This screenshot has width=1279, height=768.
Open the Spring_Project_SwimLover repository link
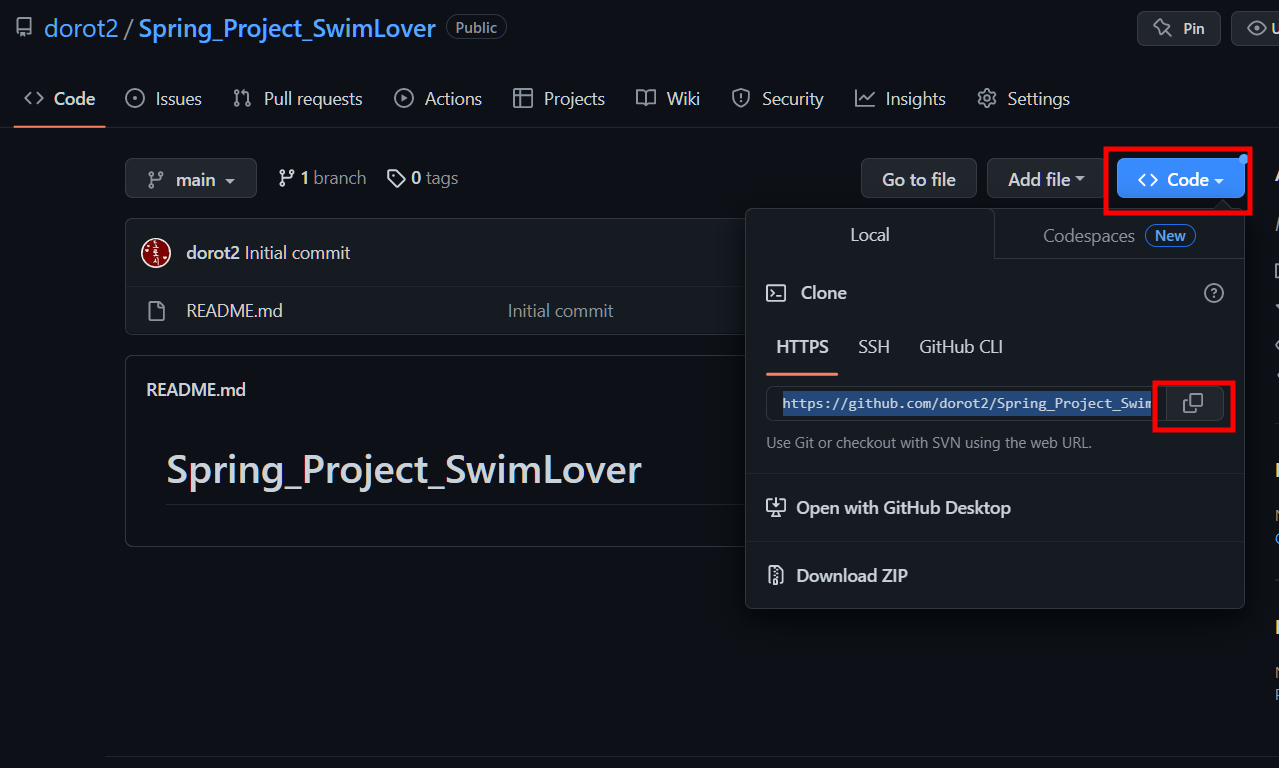click(x=286, y=27)
